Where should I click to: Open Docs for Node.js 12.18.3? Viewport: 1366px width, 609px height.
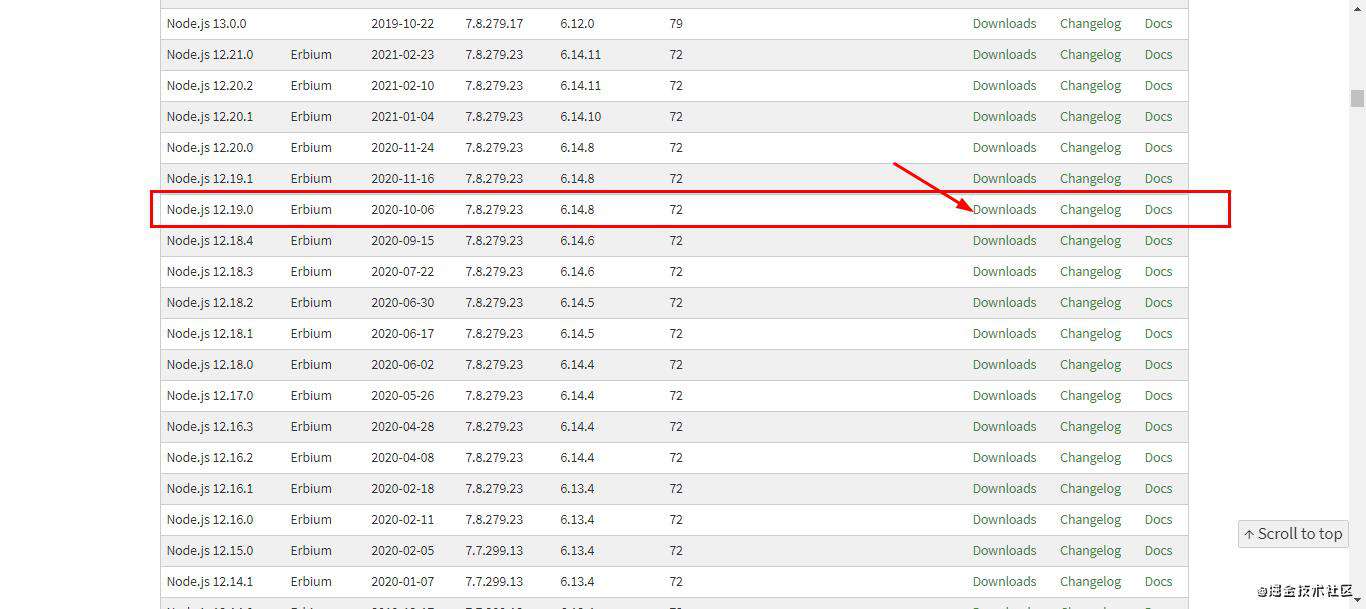point(1158,271)
